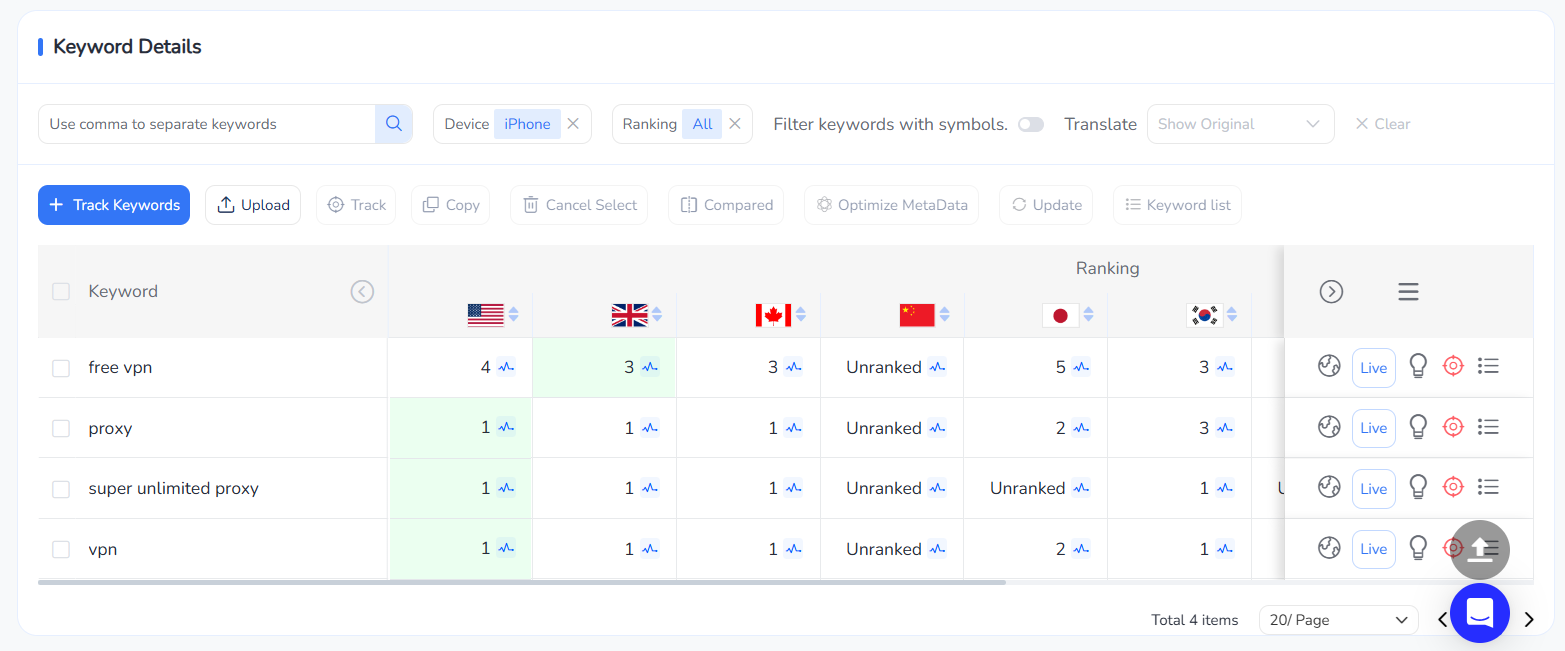Expand the 20/ Page size dropdown
This screenshot has height=651, width=1565.
1337,620
